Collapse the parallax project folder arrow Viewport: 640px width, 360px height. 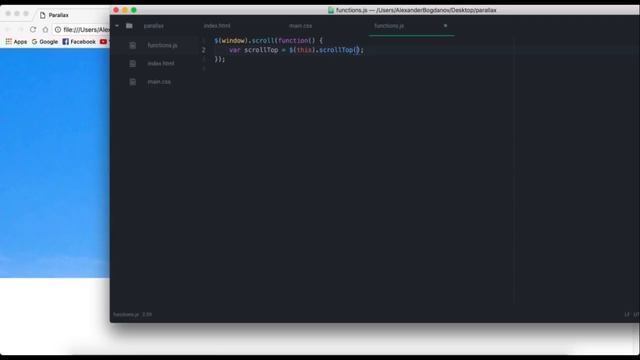(x=117, y=26)
